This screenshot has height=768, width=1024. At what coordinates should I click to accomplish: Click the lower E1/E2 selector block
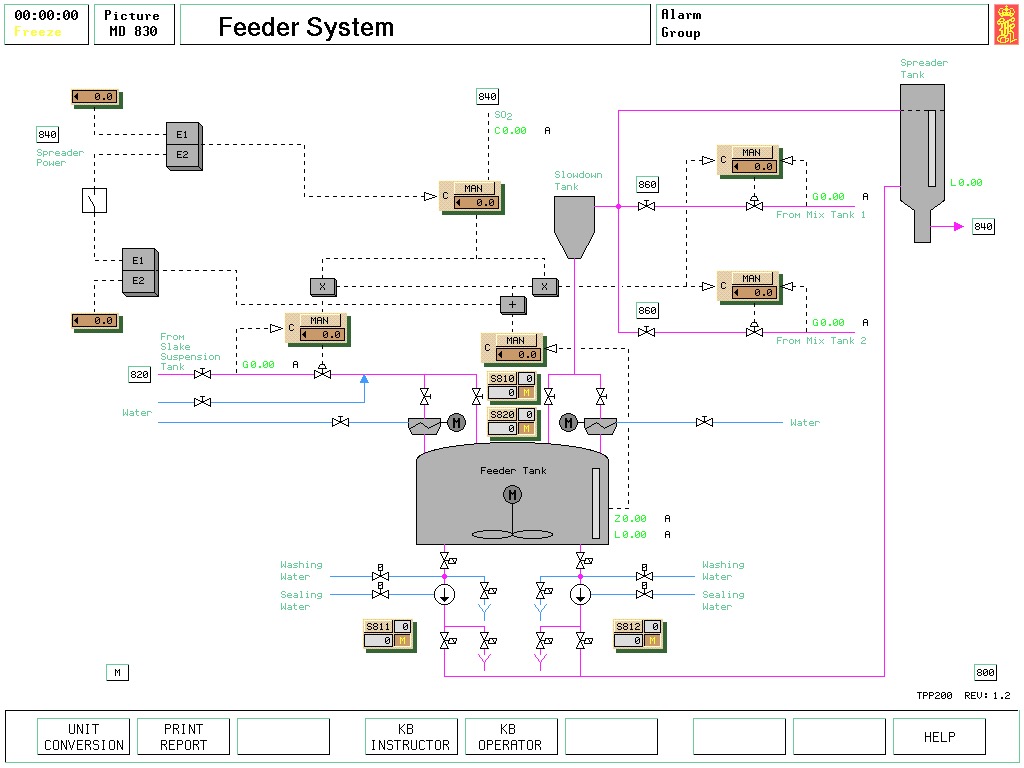pyautogui.click(x=140, y=272)
